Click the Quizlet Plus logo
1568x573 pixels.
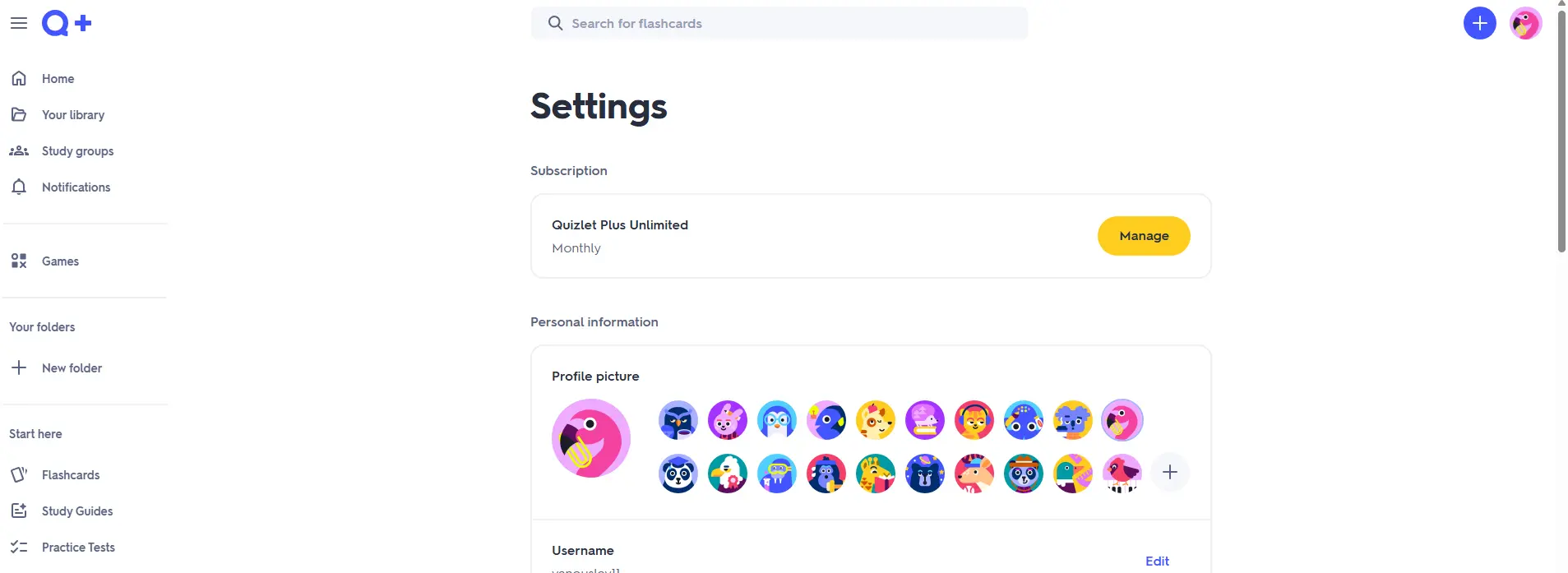click(x=67, y=23)
